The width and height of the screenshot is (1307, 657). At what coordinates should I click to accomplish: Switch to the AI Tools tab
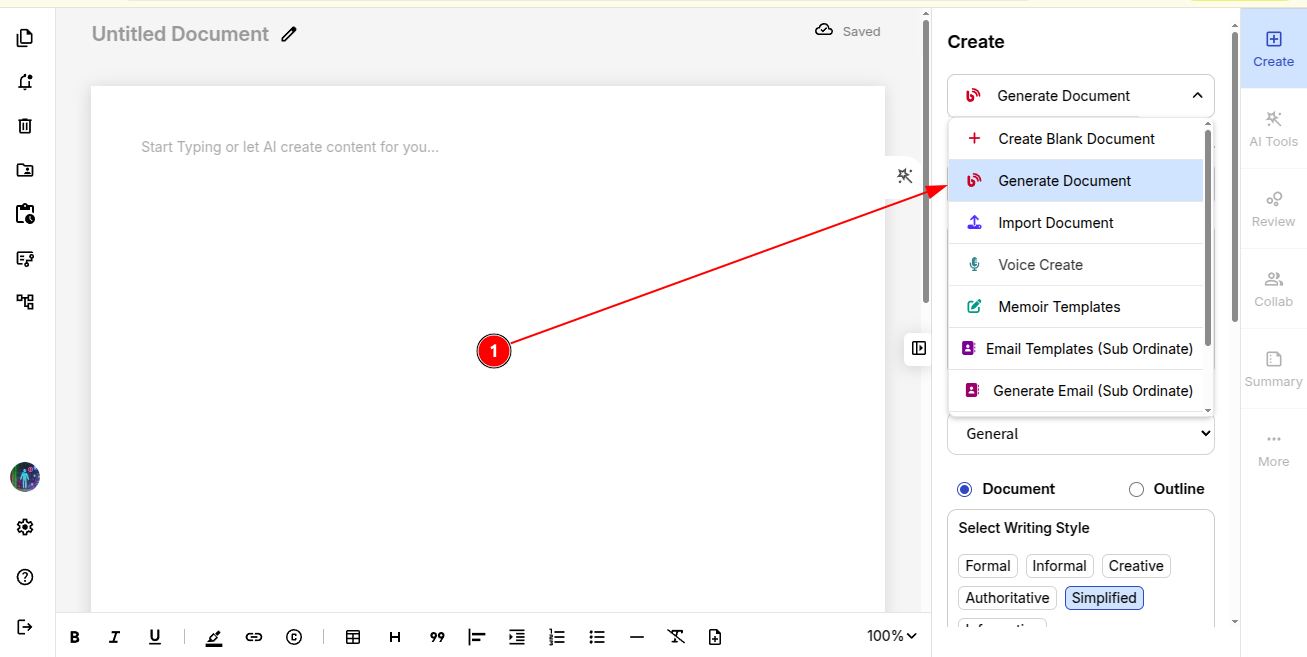(x=1273, y=129)
